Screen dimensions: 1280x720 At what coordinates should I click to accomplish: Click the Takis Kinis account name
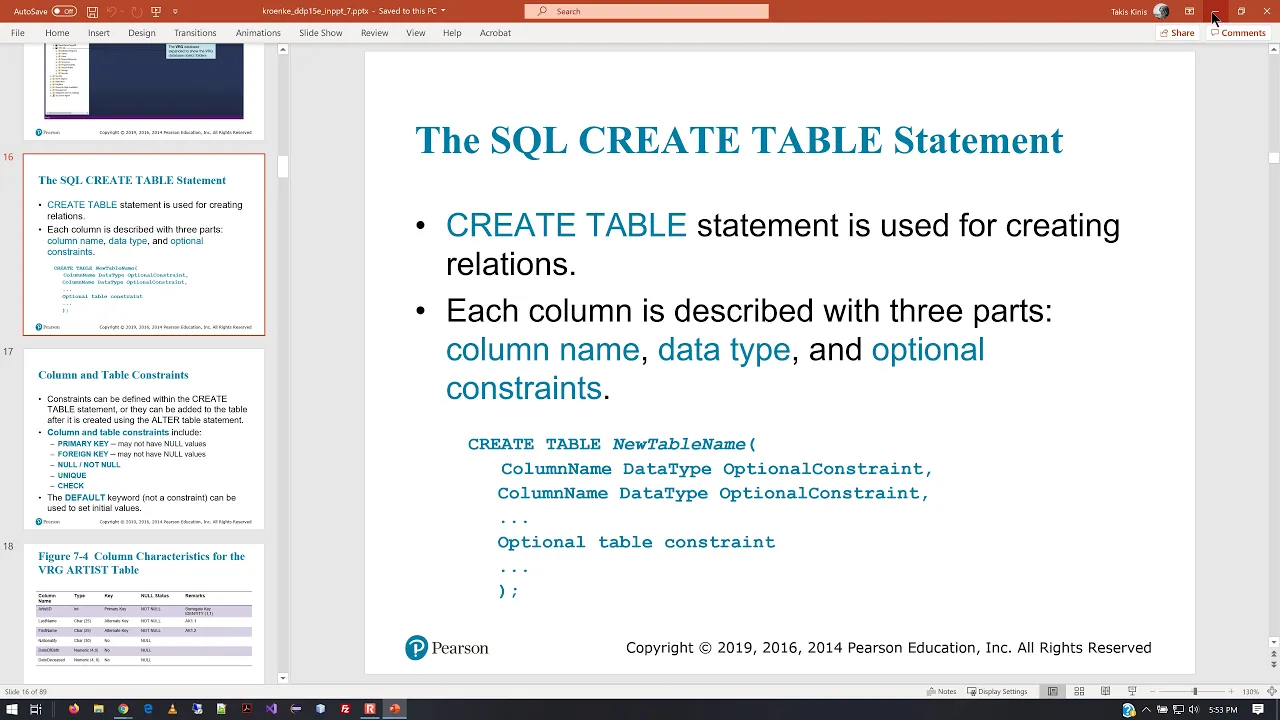click(1129, 11)
